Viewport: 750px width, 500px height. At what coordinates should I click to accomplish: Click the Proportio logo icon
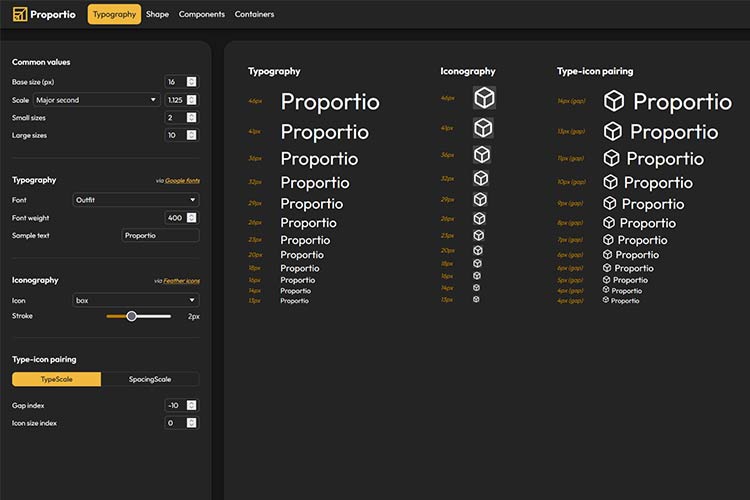coord(20,14)
